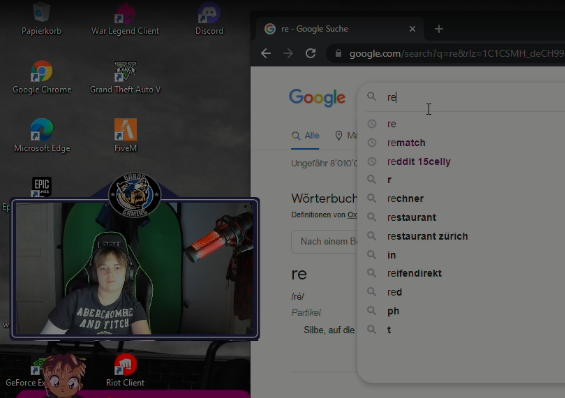Image resolution: width=565 pixels, height=398 pixels.
Task: Click the bulldog gaming logo badge
Action: pyautogui.click(x=135, y=195)
